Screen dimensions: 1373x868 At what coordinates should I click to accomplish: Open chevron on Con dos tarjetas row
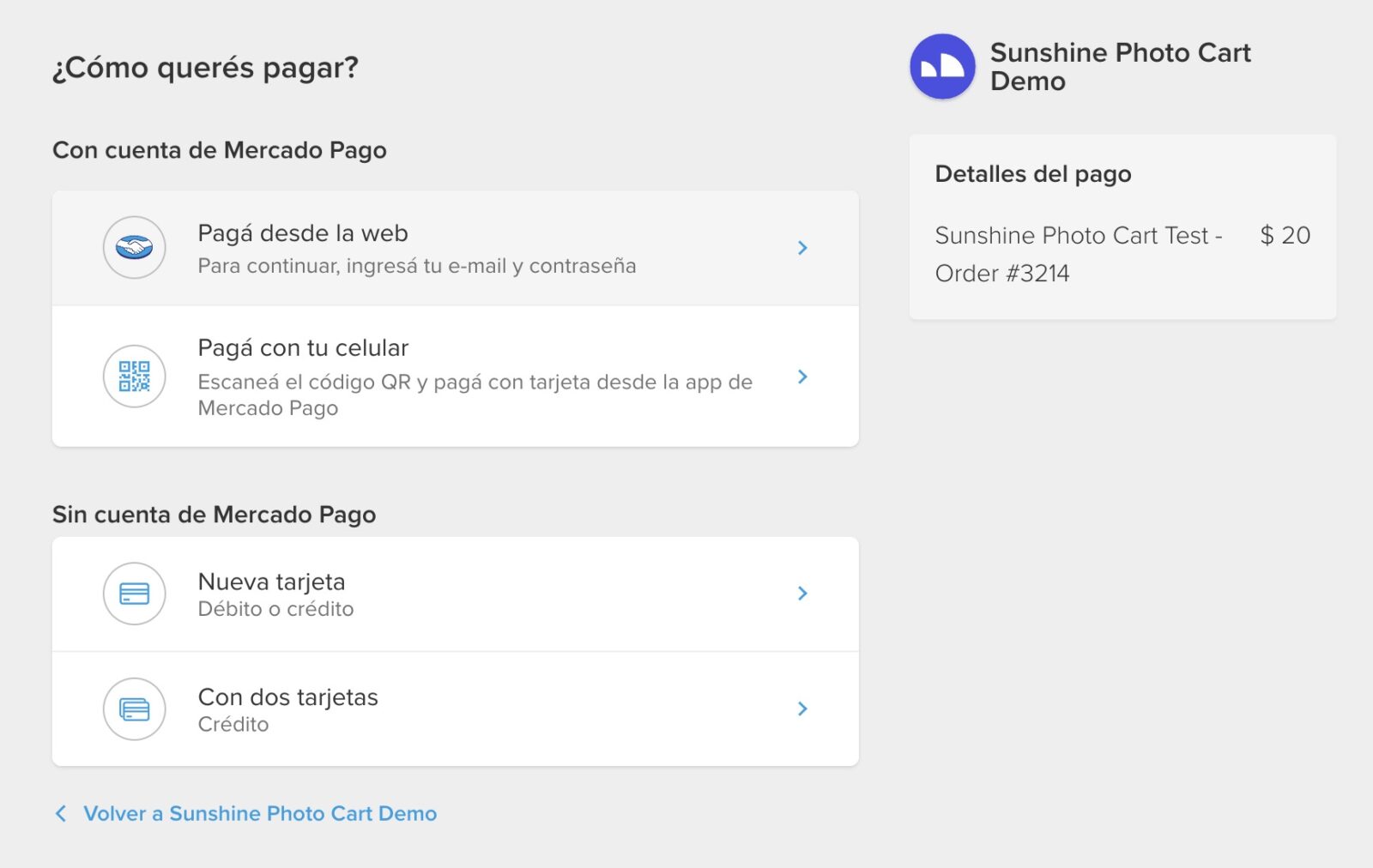click(802, 708)
